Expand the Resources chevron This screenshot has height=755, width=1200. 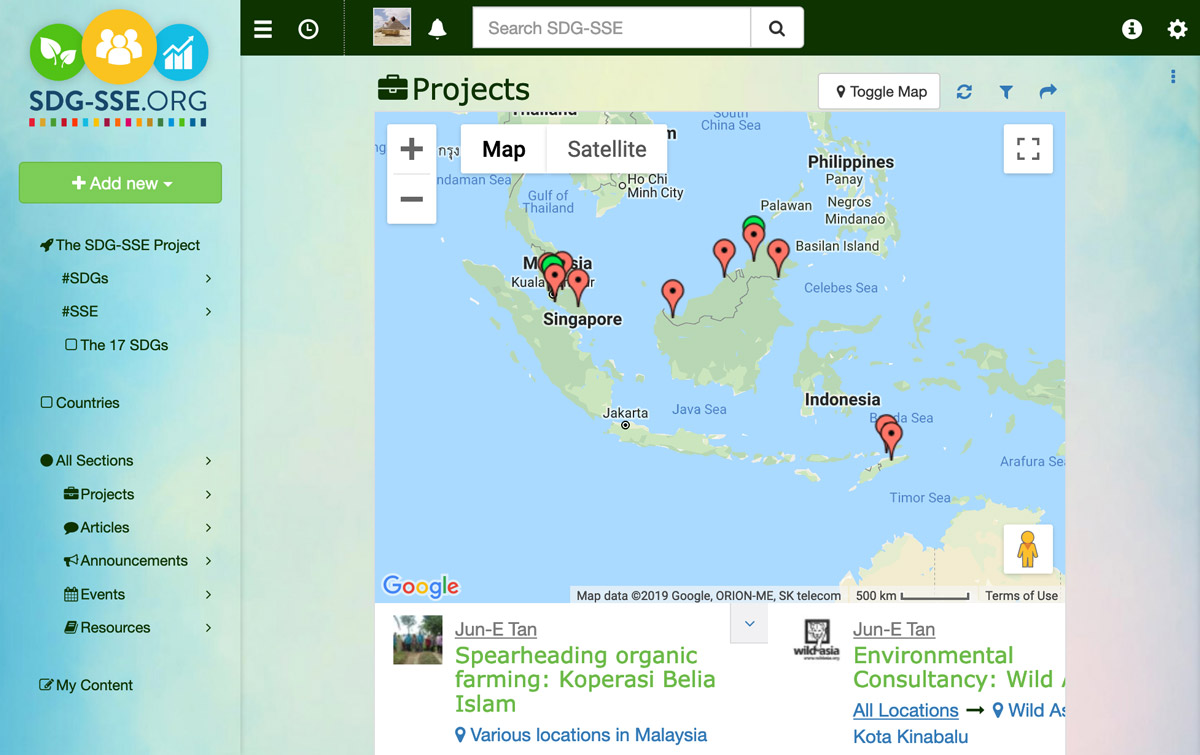(208, 628)
